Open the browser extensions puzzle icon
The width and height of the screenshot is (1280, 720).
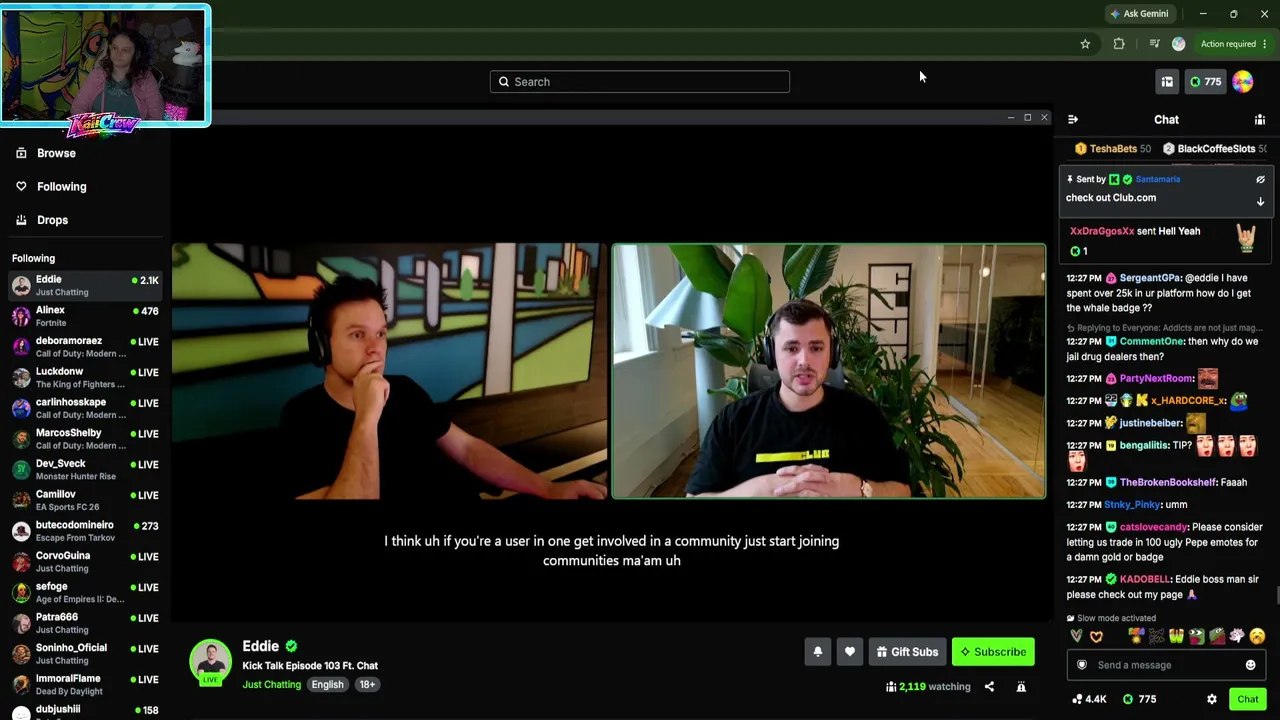[1119, 44]
